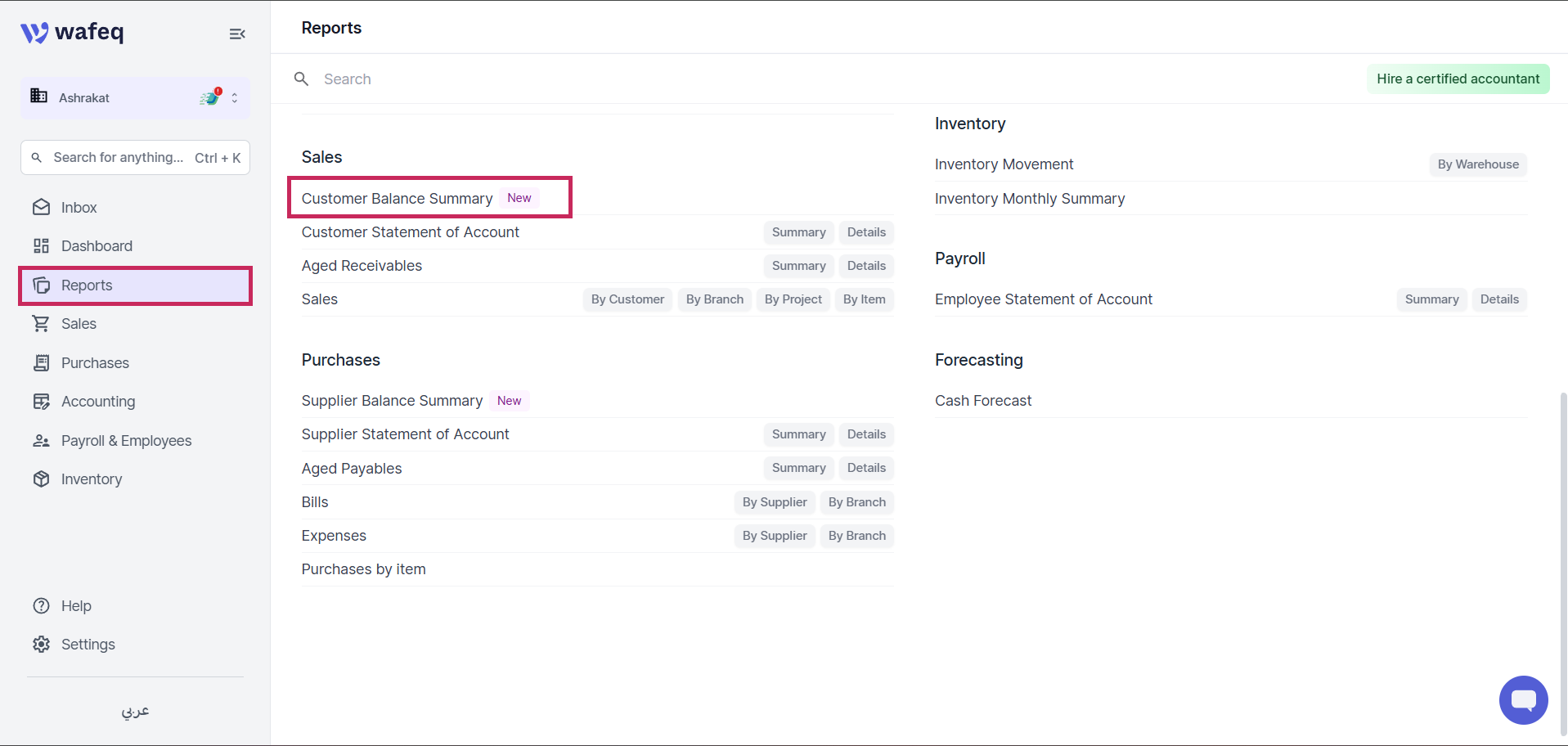Open Aged Receivables Summary view
The width and height of the screenshot is (1568, 746).
click(798, 266)
